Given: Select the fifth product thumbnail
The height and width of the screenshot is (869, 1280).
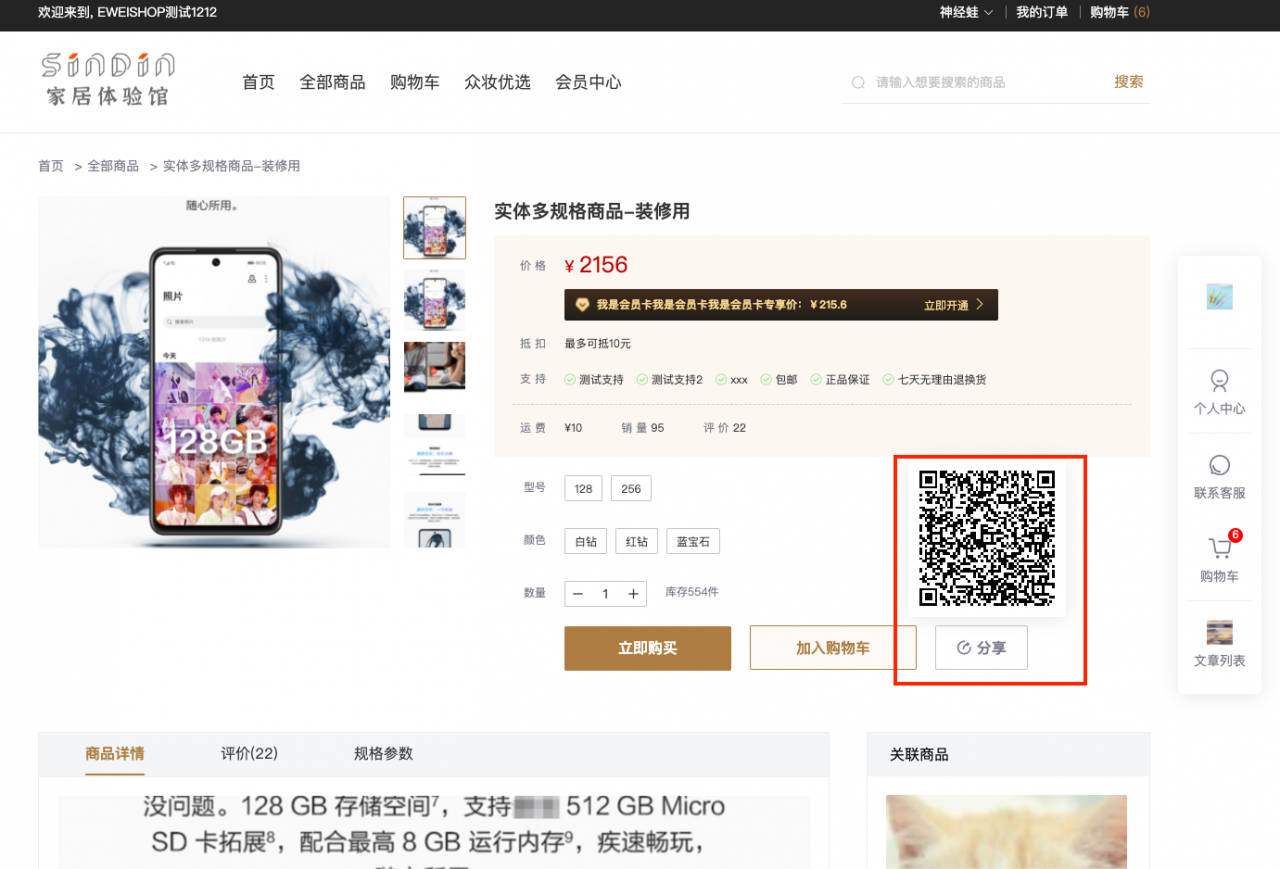Looking at the screenshot, I should tap(434, 520).
